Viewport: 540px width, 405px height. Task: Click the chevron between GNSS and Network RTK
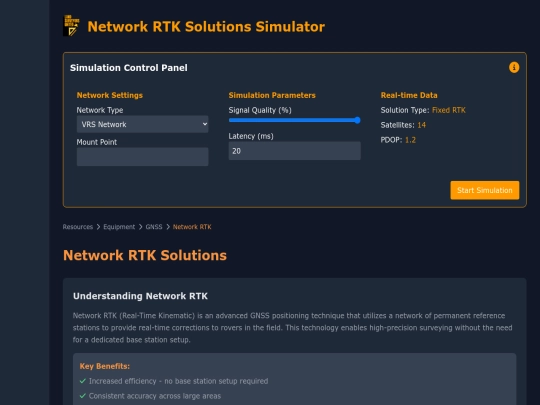[x=168, y=227]
